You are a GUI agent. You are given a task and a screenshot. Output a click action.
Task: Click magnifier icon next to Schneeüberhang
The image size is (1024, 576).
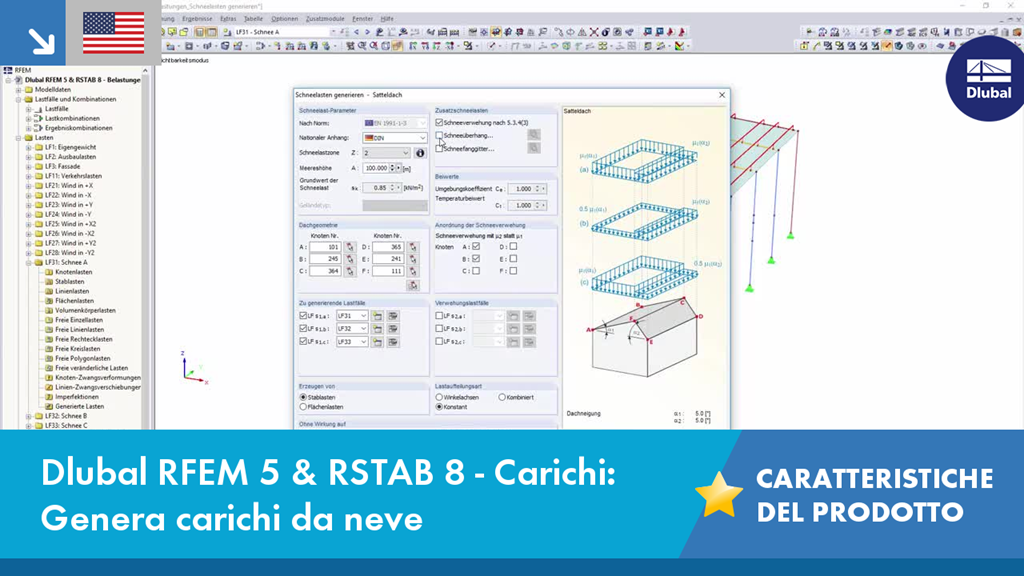coord(534,135)
